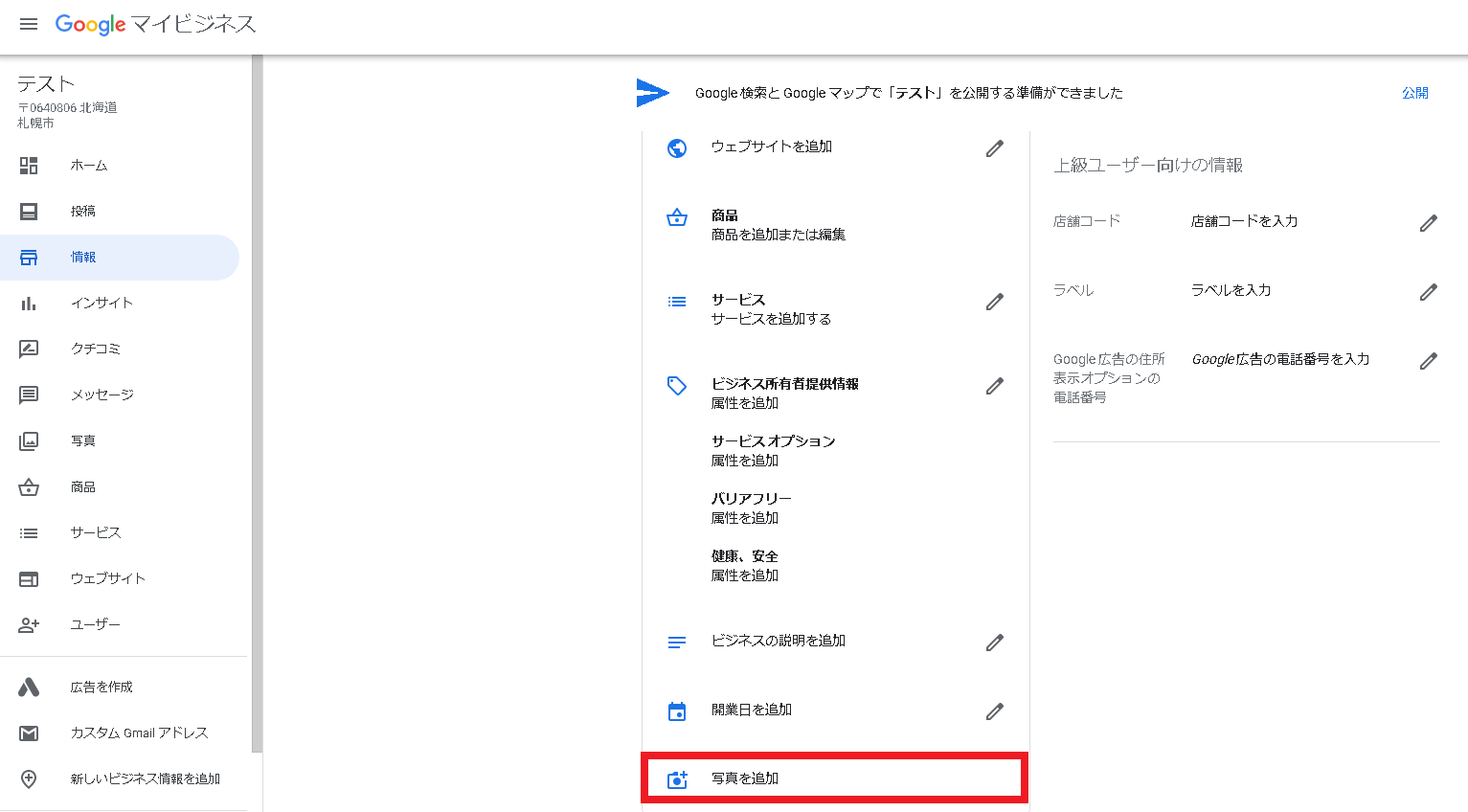The width and height of the screenshot is (1468, 812).
Task: Edit ウェブサイトを追加 with pencil icon
Action: (995, 148)
